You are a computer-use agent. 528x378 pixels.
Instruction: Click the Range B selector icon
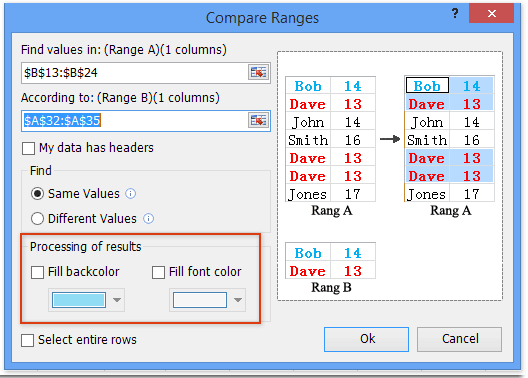click(258, 121)
